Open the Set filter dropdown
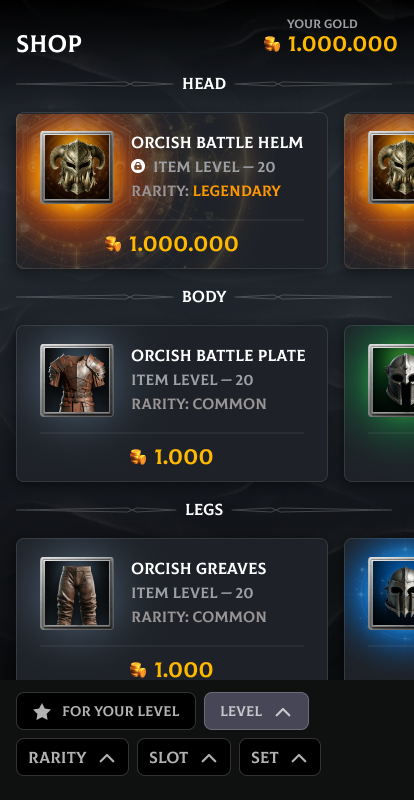Image resolution: width=414 pixels, height=800 pixels. 280,757
